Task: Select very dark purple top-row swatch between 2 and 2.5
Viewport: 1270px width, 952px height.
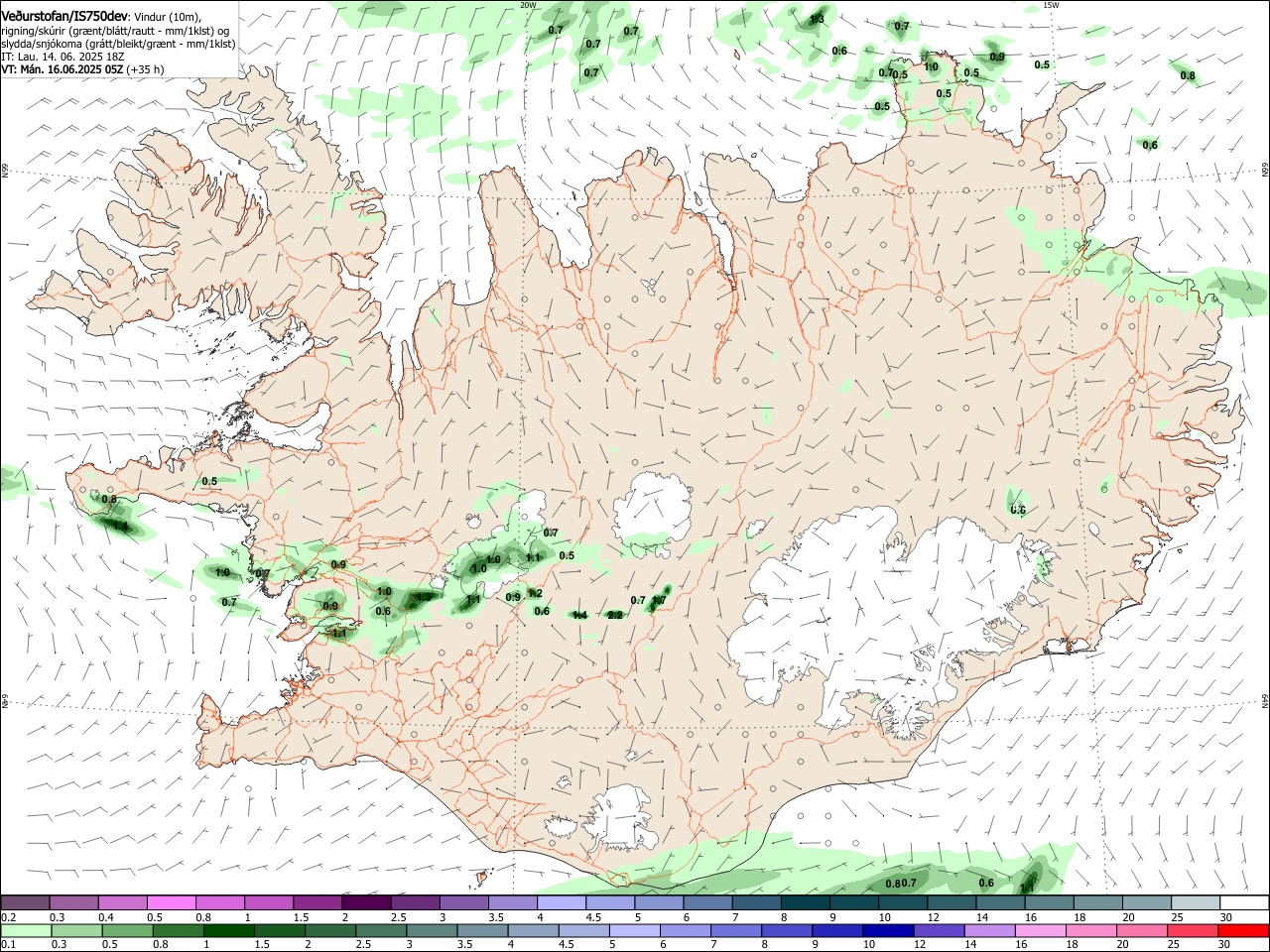Action: click(x=366, y=903)
